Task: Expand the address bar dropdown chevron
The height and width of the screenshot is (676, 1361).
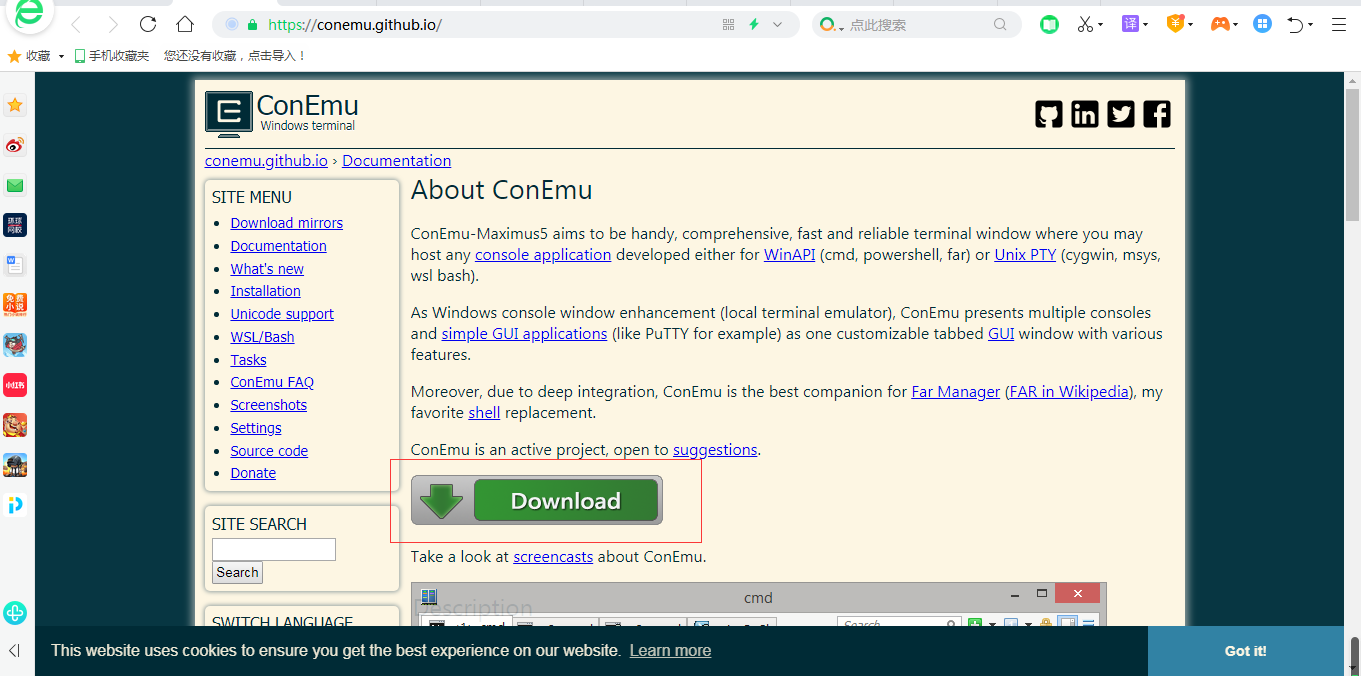Action: (778, 25)
